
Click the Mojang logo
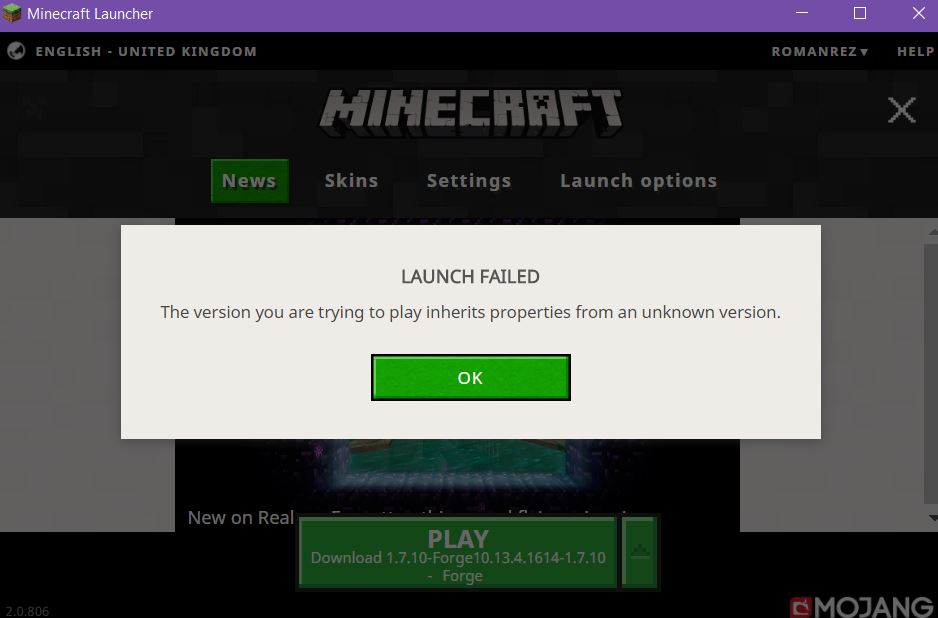click(862, 606)
